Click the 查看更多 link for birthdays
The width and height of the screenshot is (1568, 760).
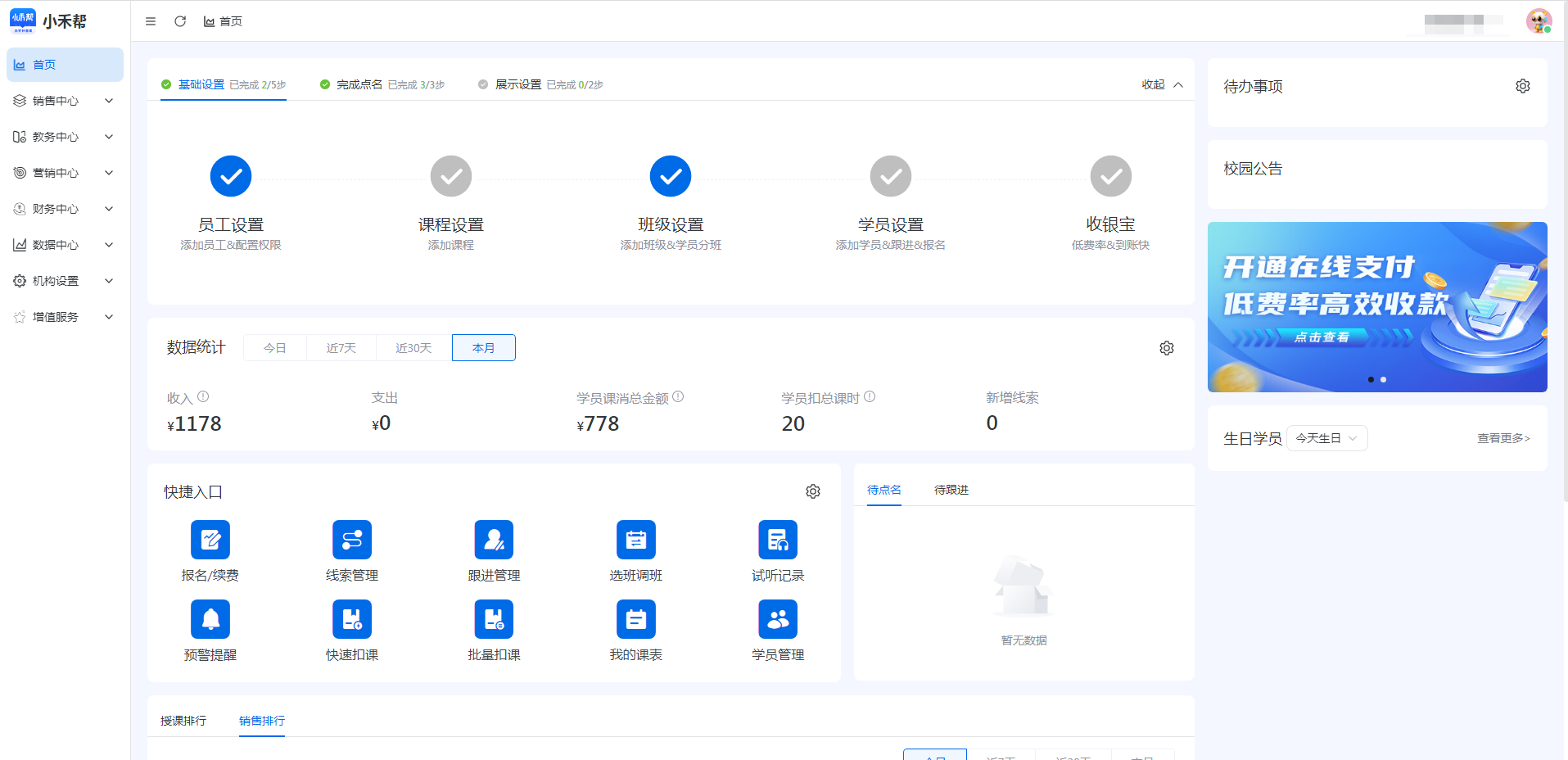(1503, 438)
